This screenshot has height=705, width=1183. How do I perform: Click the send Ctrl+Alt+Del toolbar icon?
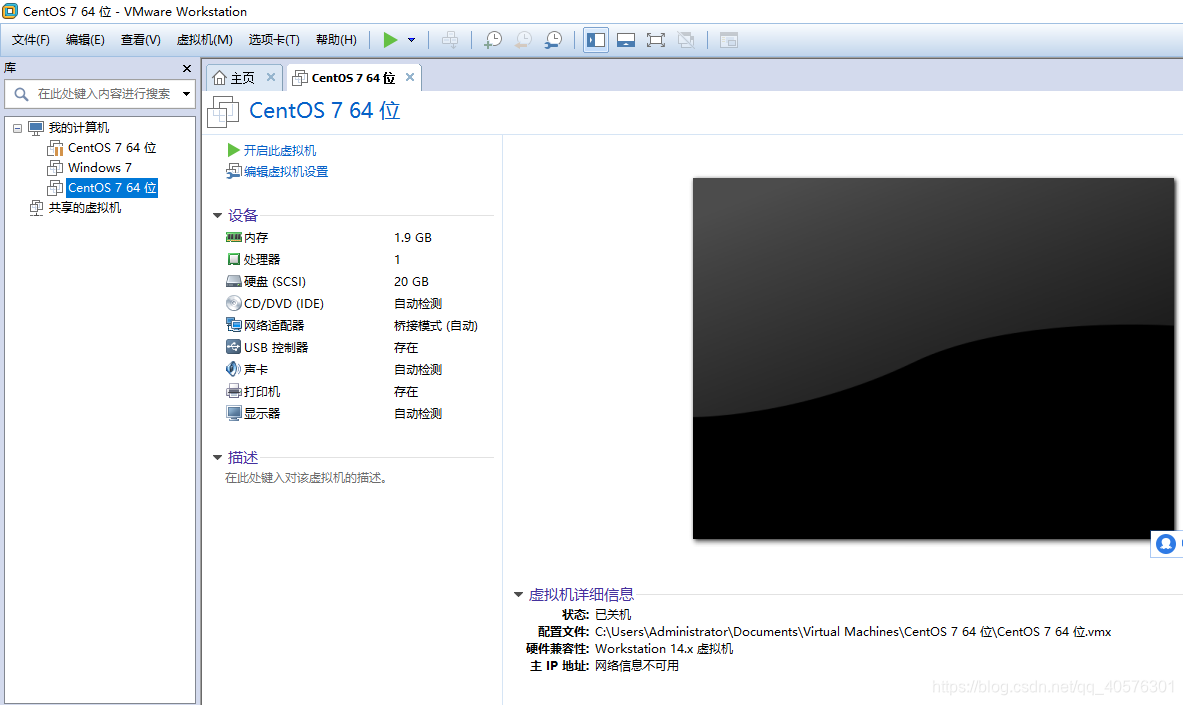point(450,40)
